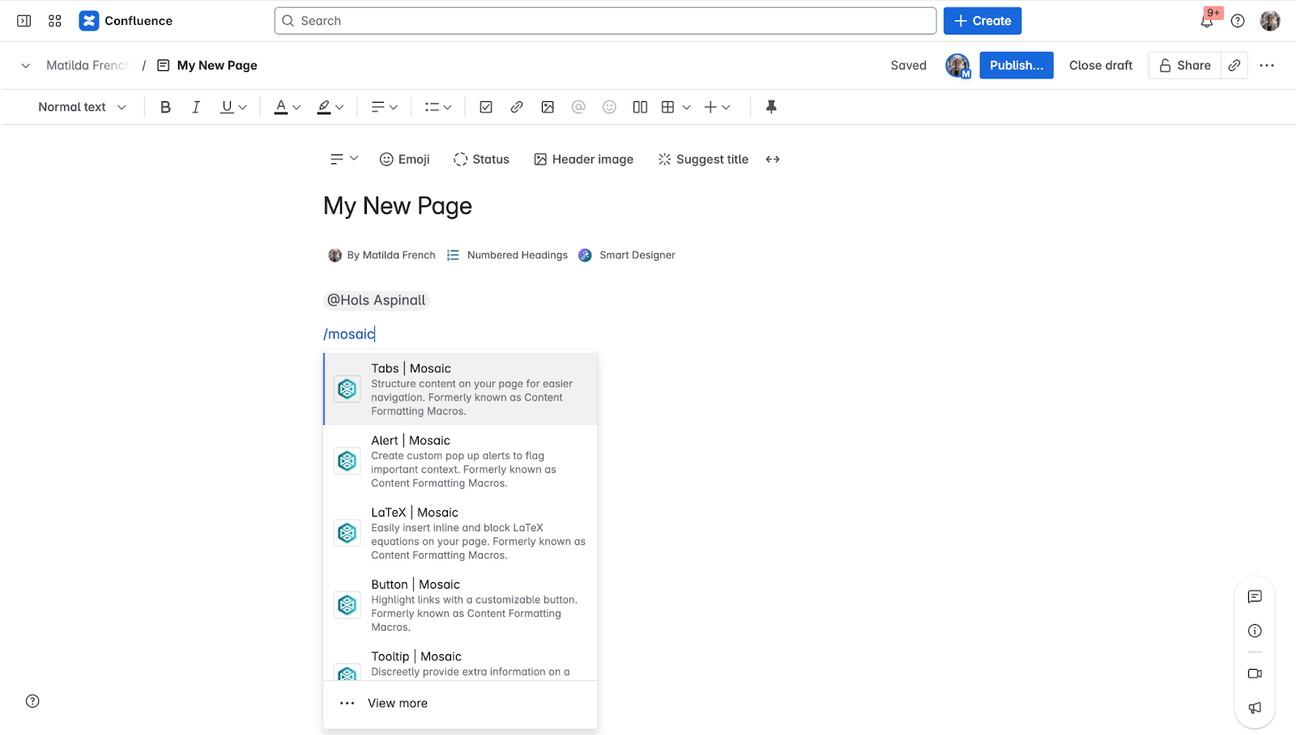The image size is (1296, 735).
Task: Open the emoji picker in the toolbar
Action: pyautogui.click(x=609, y=107)
